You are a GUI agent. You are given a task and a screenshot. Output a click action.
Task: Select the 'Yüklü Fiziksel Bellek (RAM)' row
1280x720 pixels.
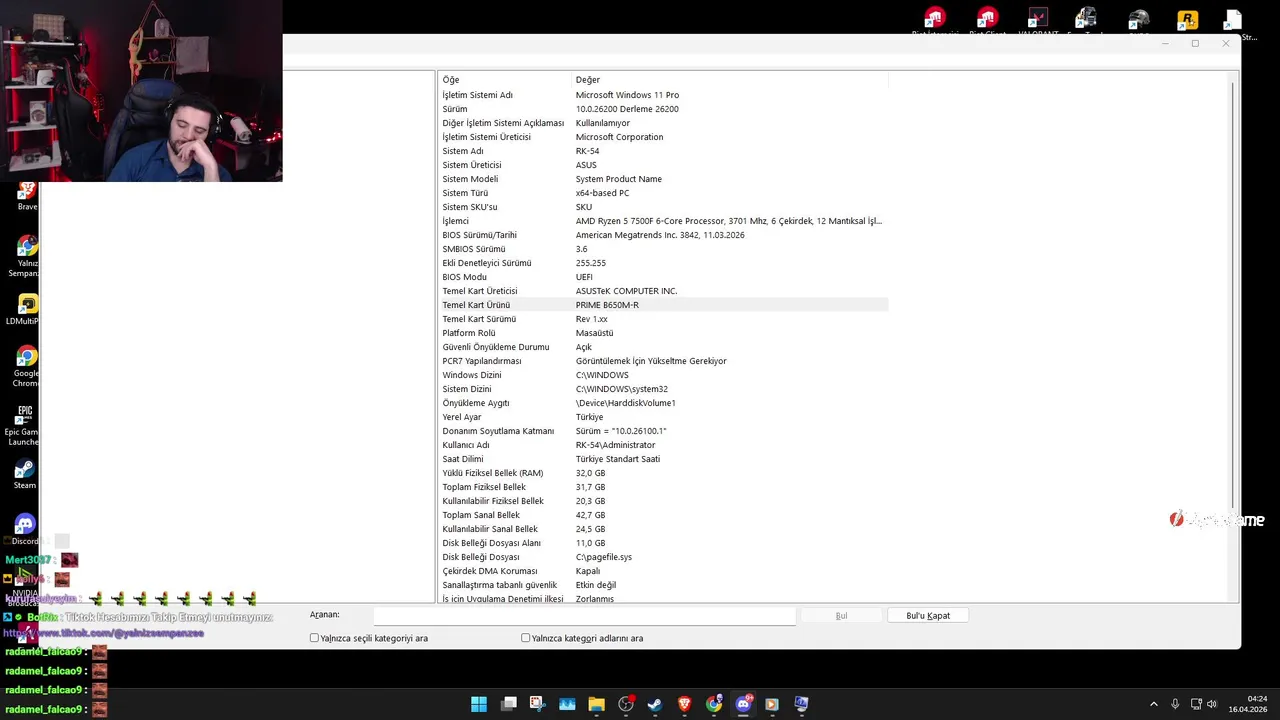coord(663,473)
